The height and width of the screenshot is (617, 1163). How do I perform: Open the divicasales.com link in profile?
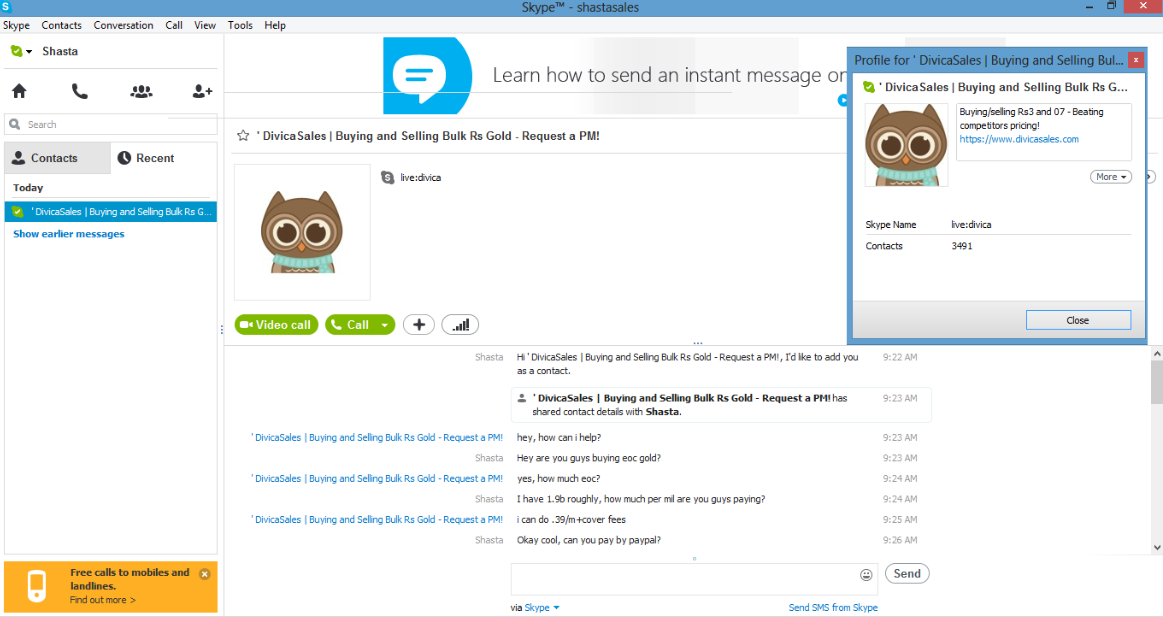click(1019, 139)
